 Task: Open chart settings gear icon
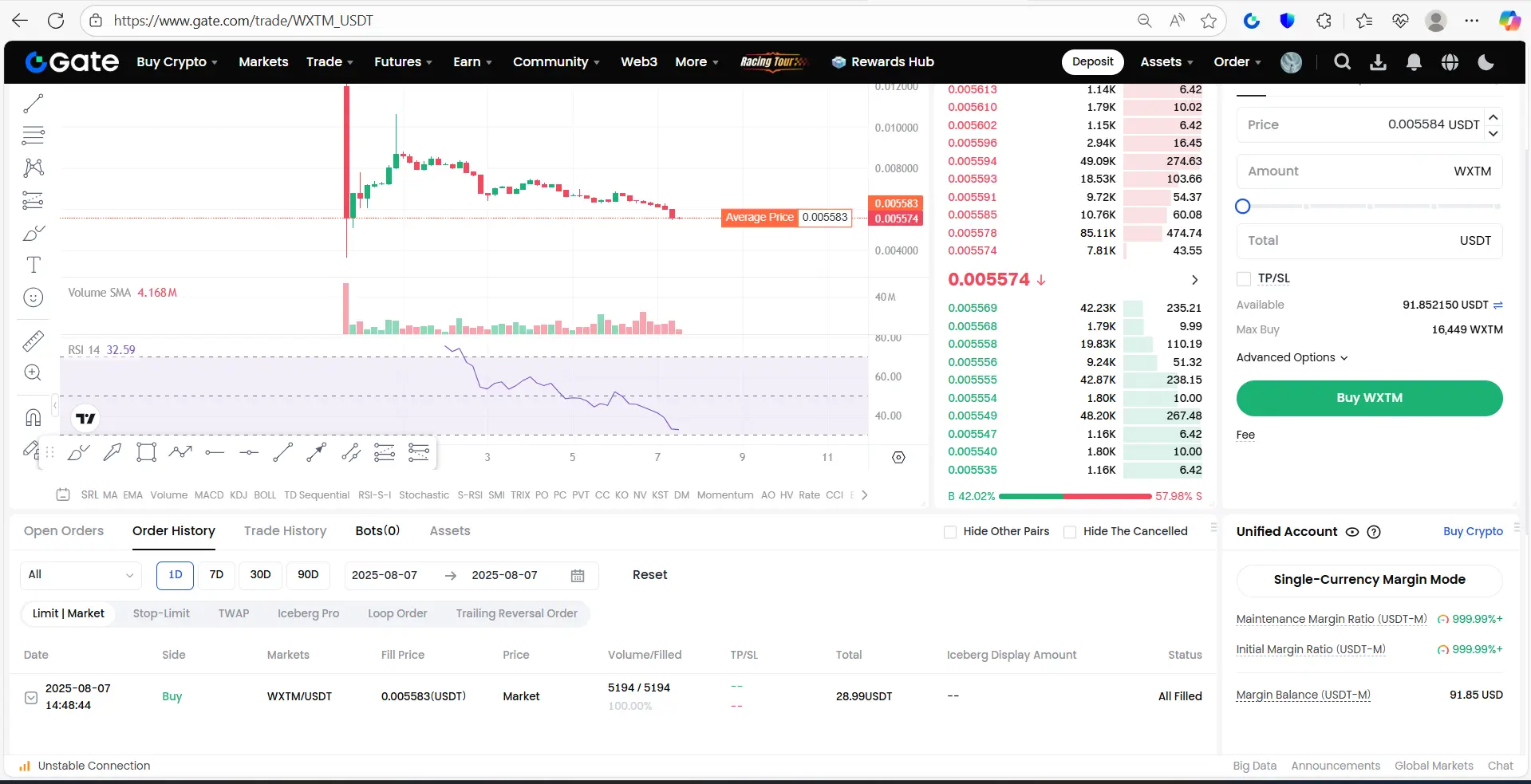pos(898,457)
